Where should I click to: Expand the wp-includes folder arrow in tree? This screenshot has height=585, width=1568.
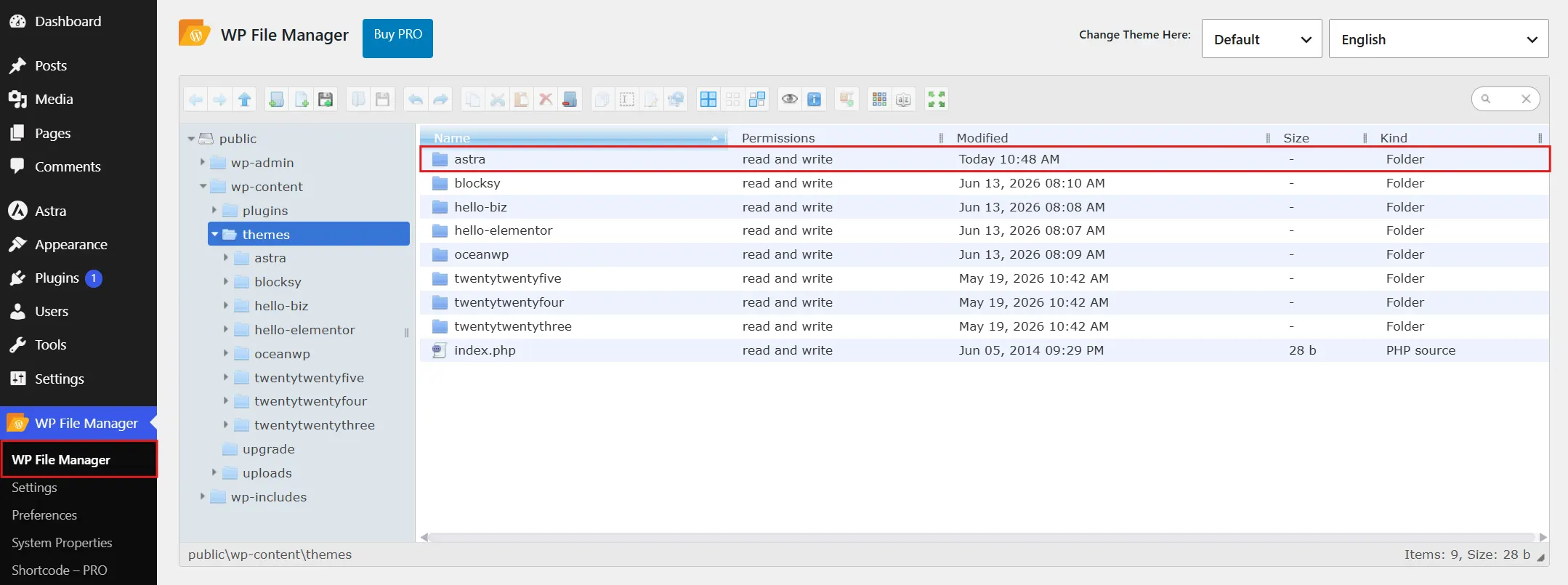[202, 496]
